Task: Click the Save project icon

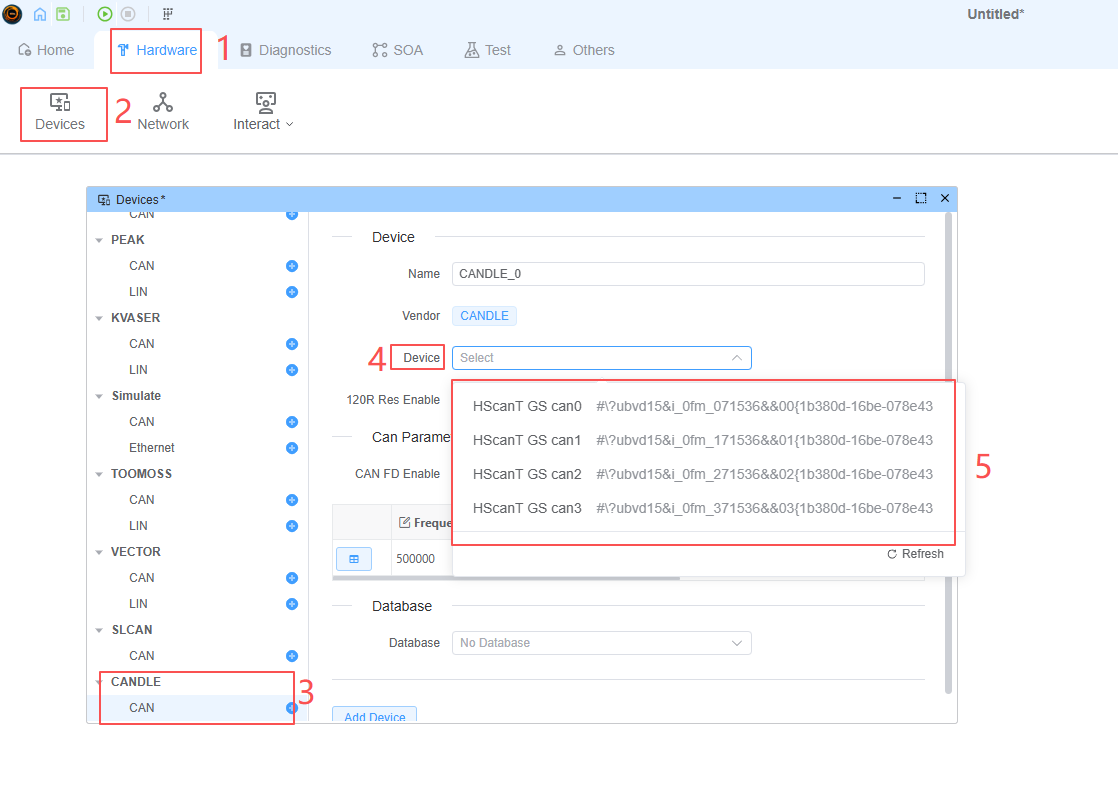Action: click(63, 14)
